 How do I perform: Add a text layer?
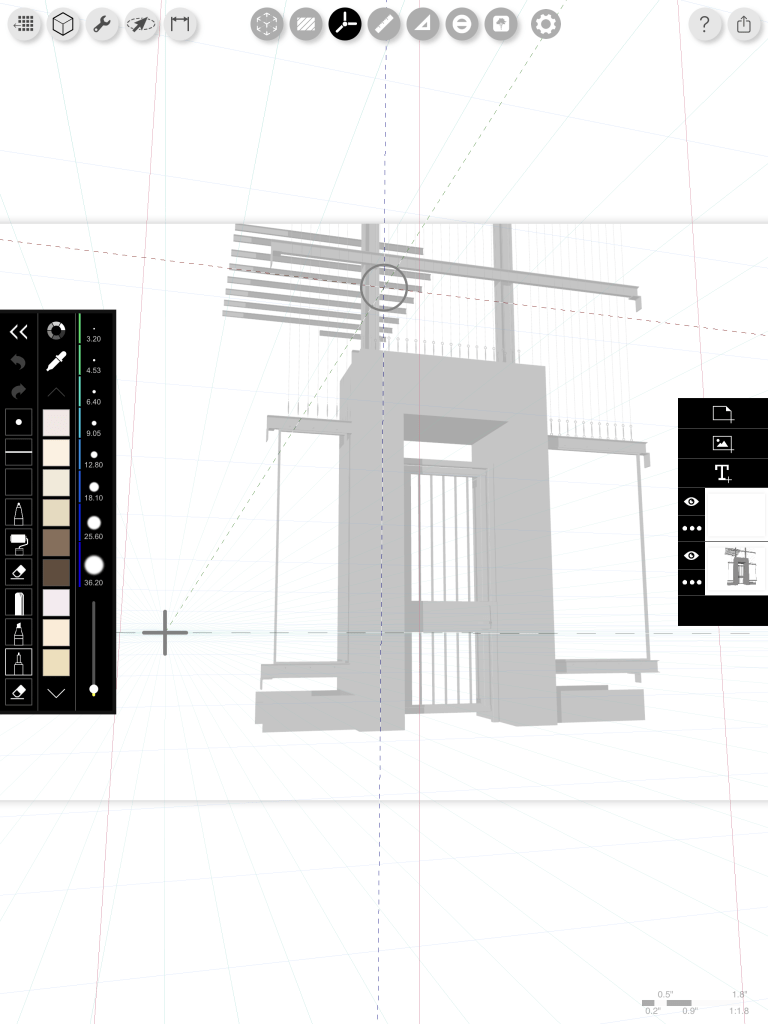723,473
